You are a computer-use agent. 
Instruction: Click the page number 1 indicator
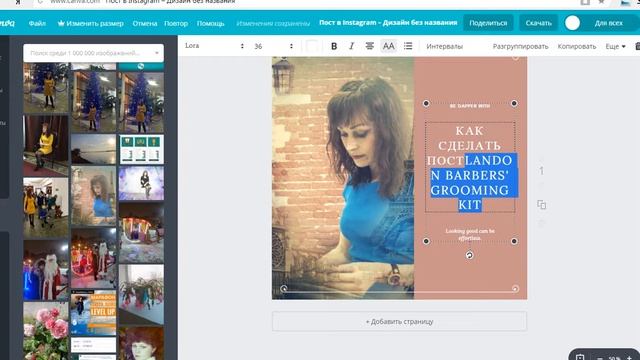(x=542, y=171)
